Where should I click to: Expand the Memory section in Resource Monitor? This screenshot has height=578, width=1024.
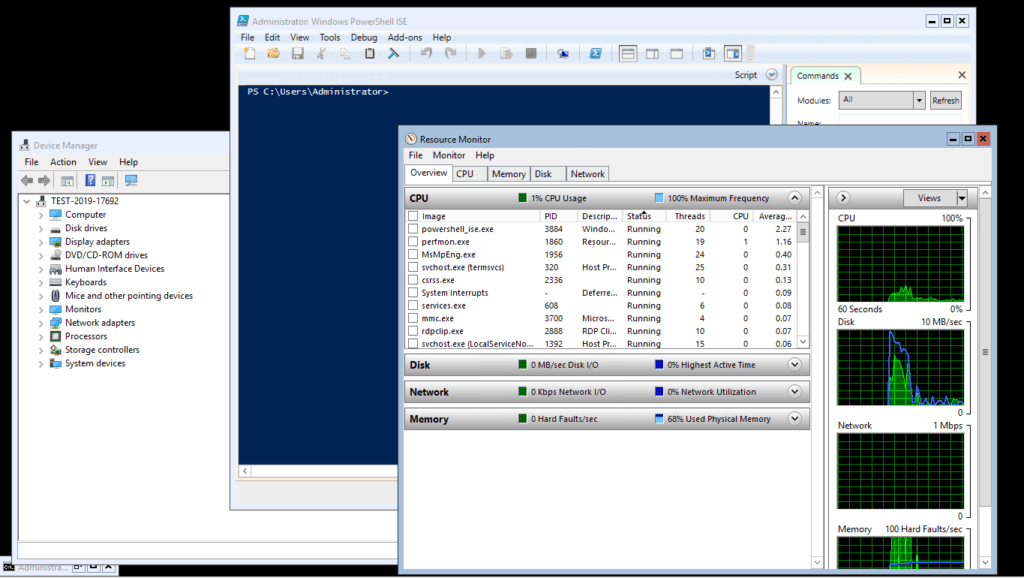(794, 419)
